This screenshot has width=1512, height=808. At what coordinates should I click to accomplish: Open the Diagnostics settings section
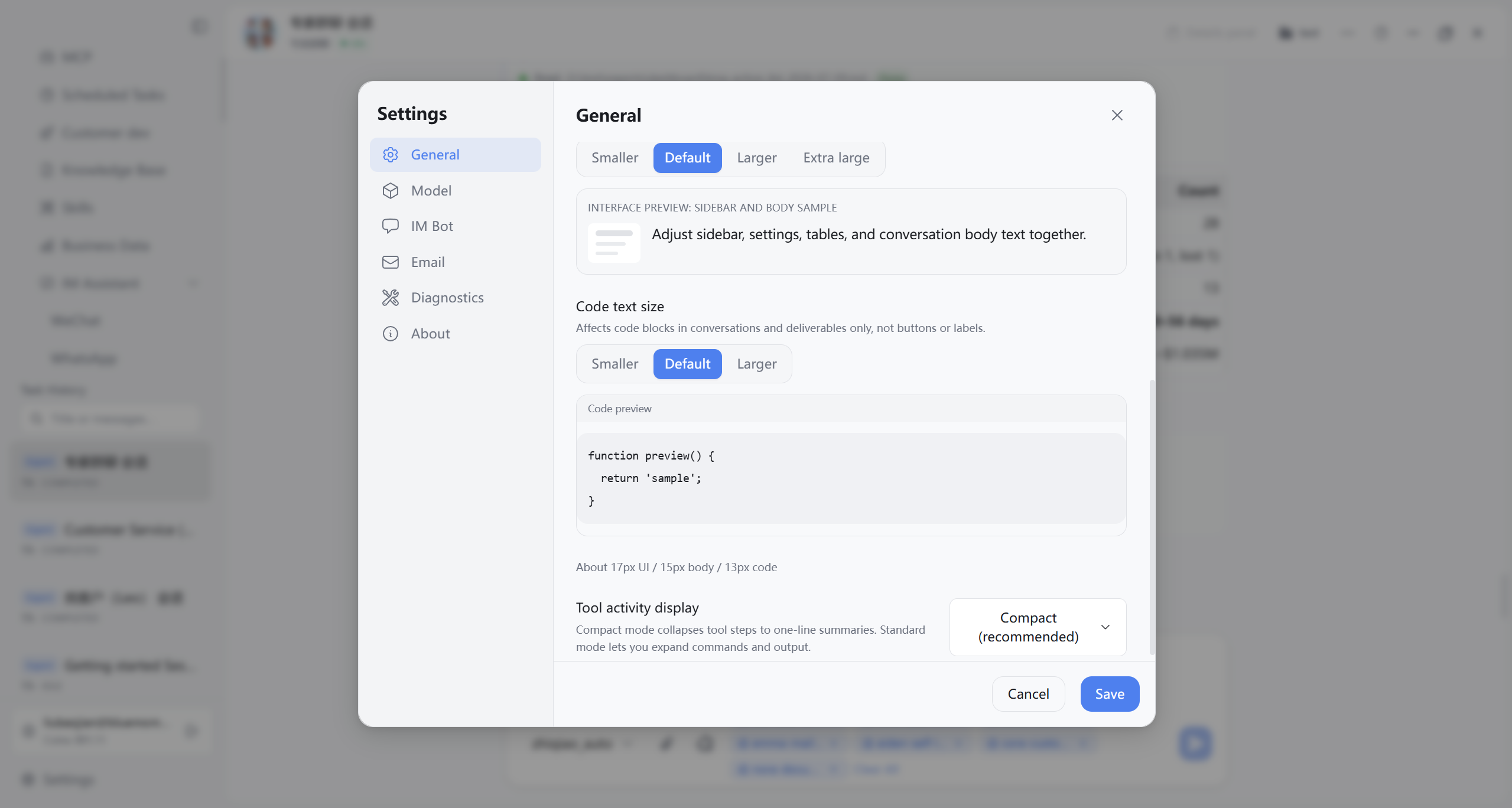coord(455,298)
